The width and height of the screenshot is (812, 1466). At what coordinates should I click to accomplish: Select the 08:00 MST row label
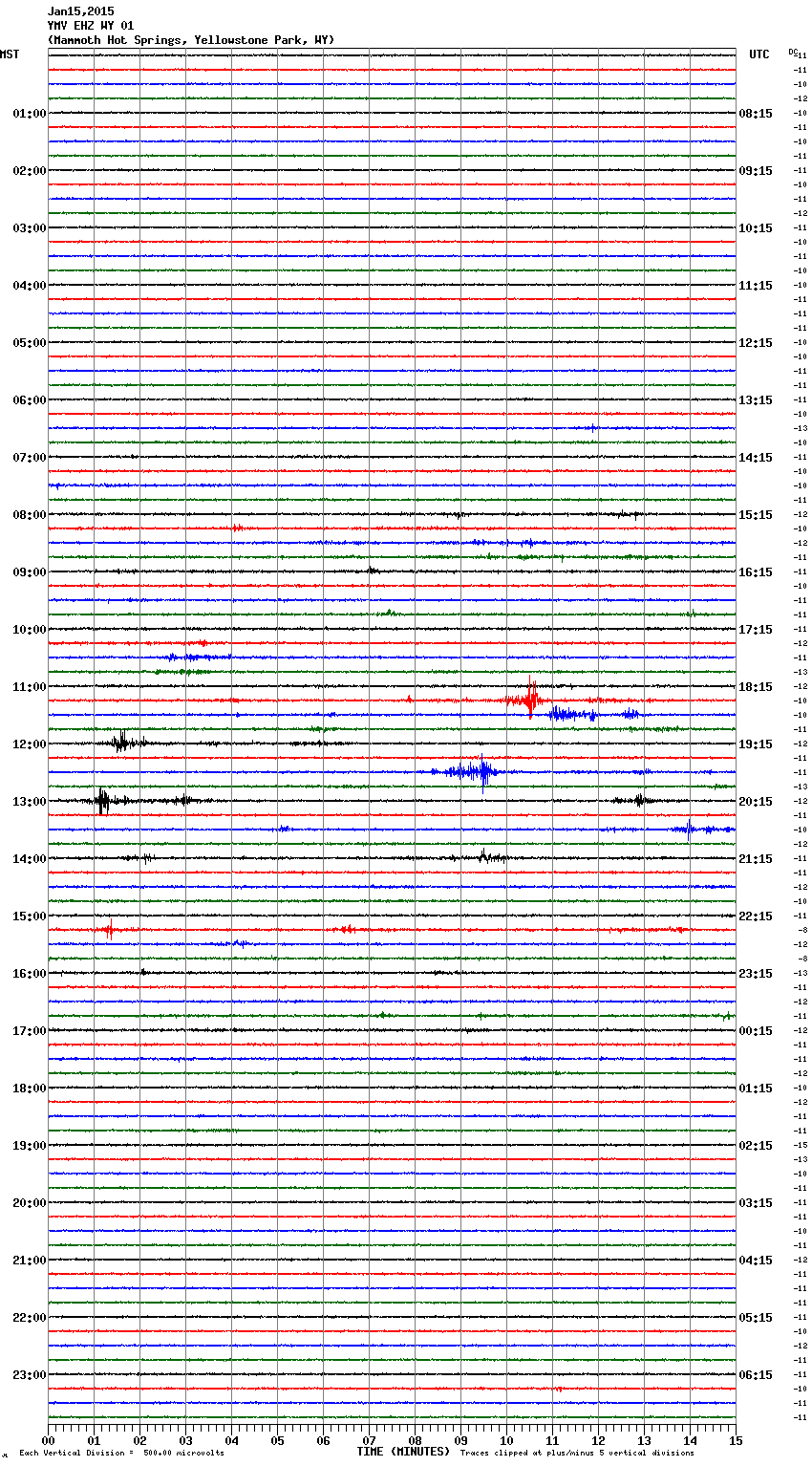pos(30,515)
